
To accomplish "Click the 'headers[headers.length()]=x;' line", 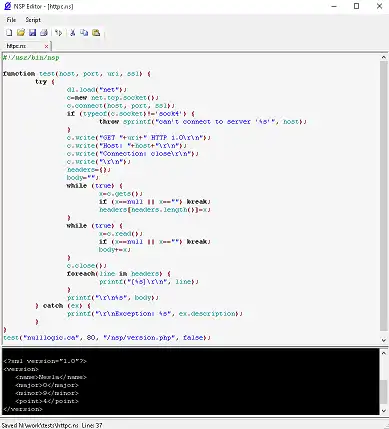I will coord(155,210).
